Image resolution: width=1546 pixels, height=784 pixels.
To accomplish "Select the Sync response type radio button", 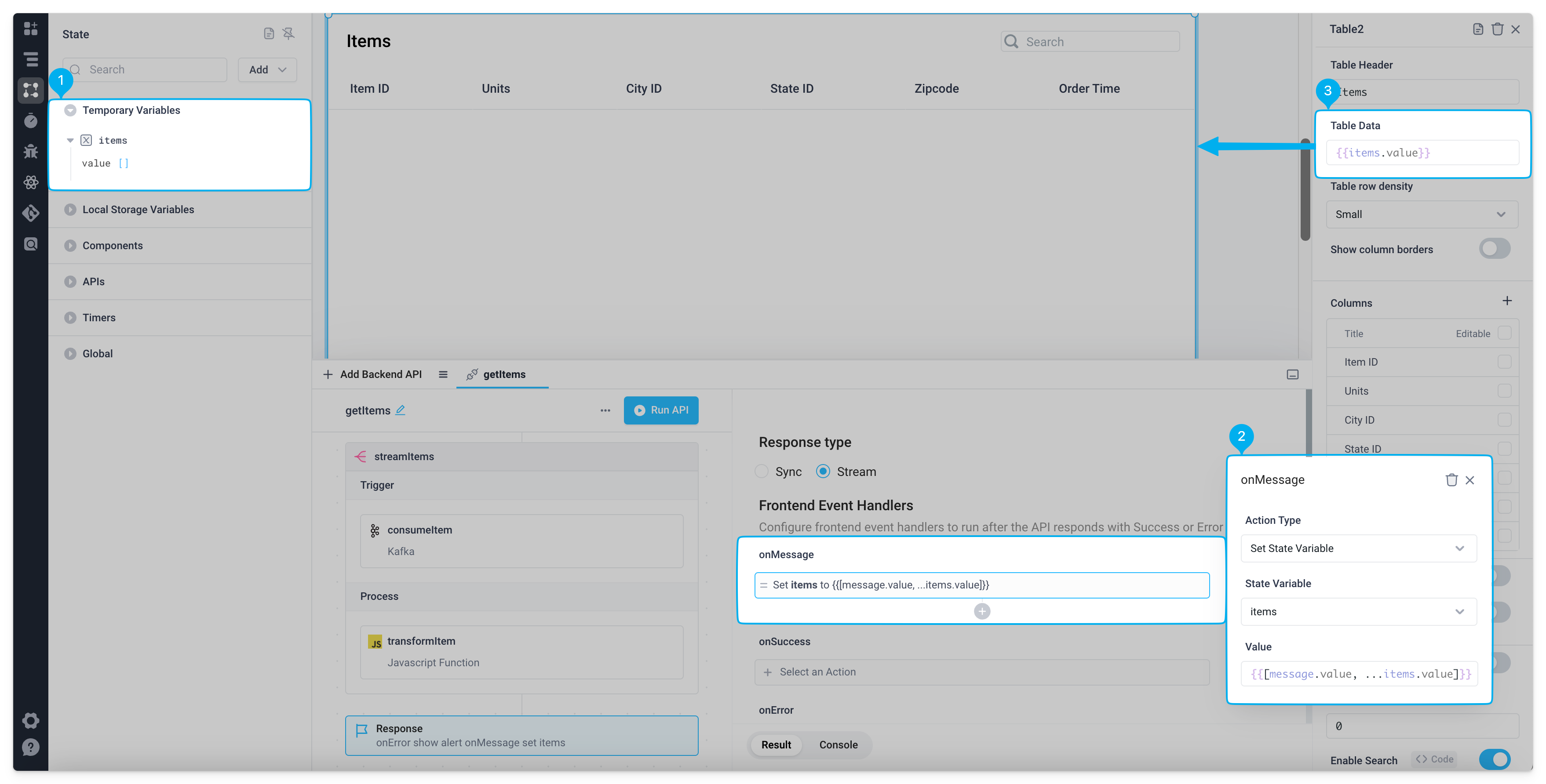I will pyautogui.click(x=761, y=472).
